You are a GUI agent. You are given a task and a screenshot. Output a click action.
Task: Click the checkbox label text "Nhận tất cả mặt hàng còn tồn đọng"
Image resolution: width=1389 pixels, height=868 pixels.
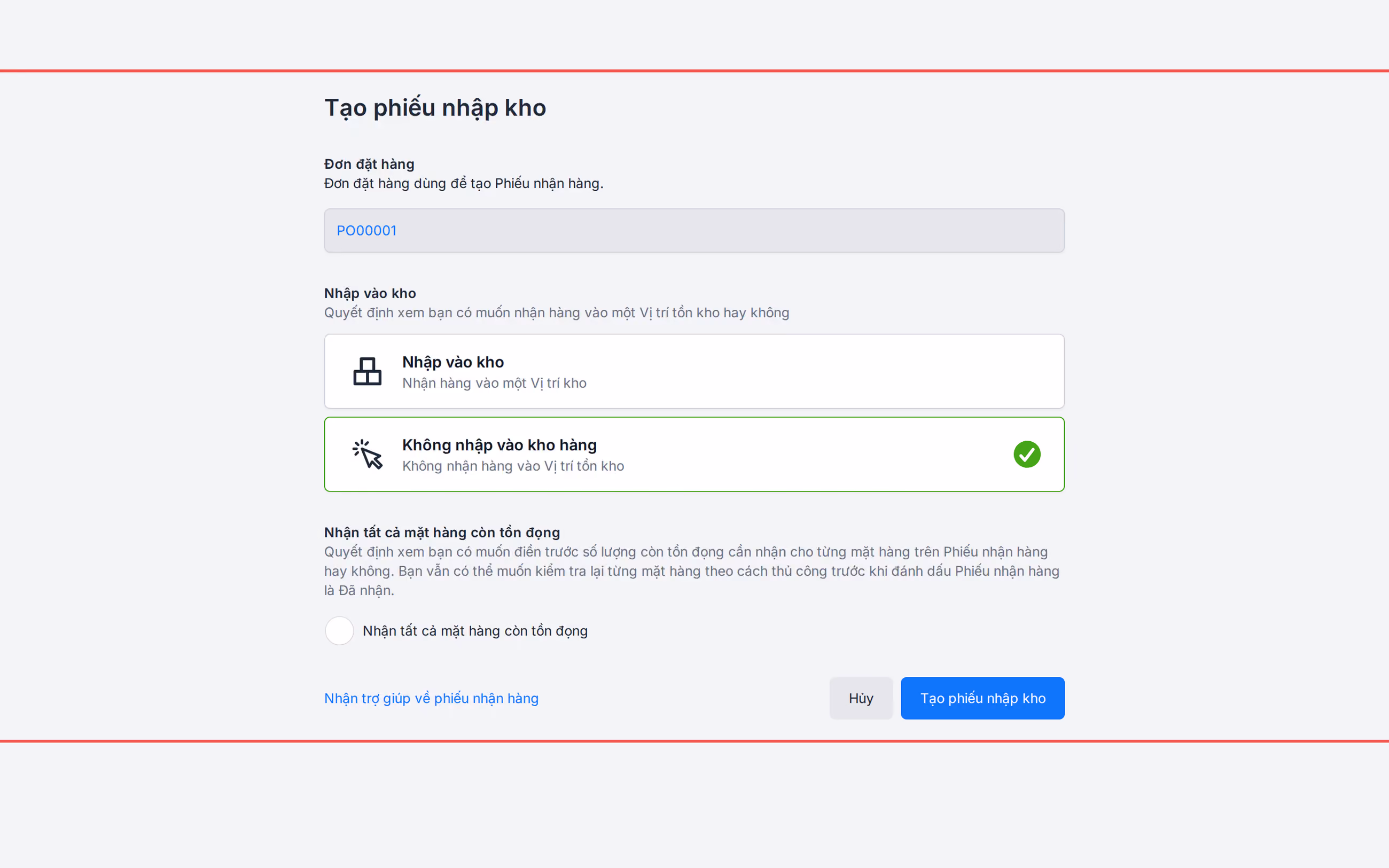point(475,631)
